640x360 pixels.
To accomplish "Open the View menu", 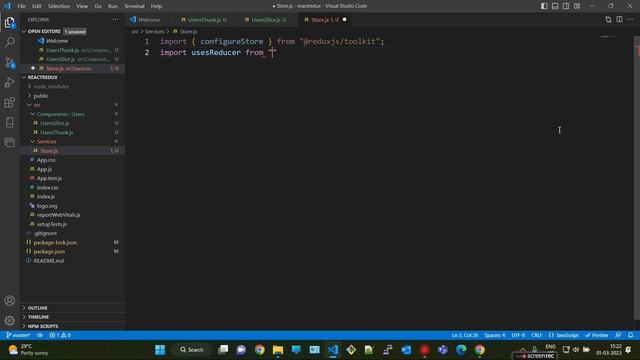I will [x=82, y=6].
